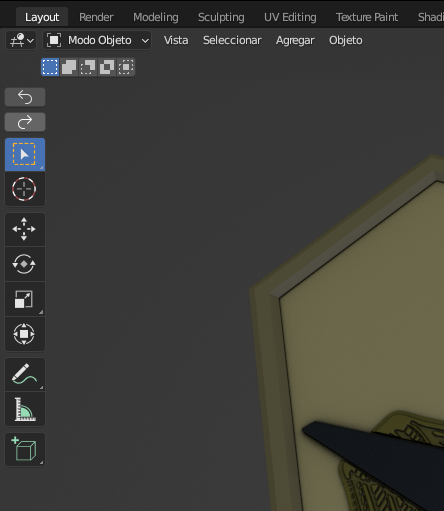The width and height of the screenshot is (444, 511).
Task: Select the Select Box tool
Action: click(x=25, y=154)
